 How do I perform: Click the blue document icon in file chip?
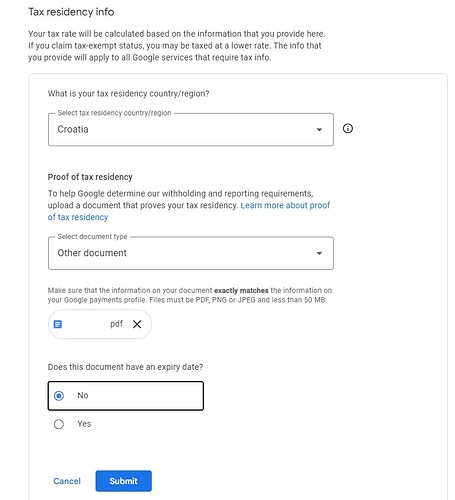[58, 324]
